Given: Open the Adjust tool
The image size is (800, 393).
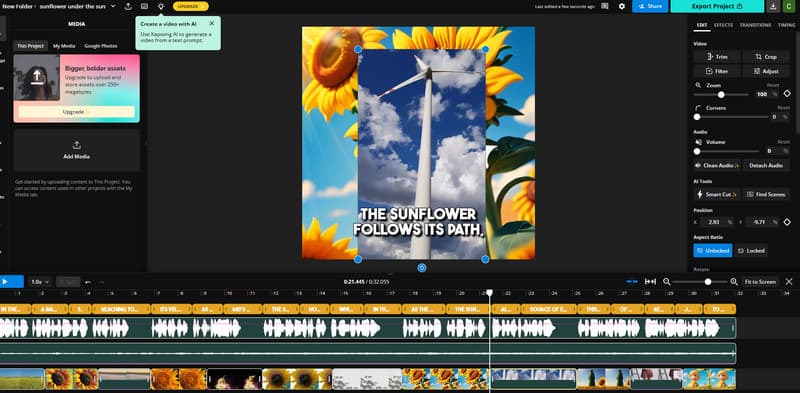Looking at the screenshot, I should pos(766,71).
